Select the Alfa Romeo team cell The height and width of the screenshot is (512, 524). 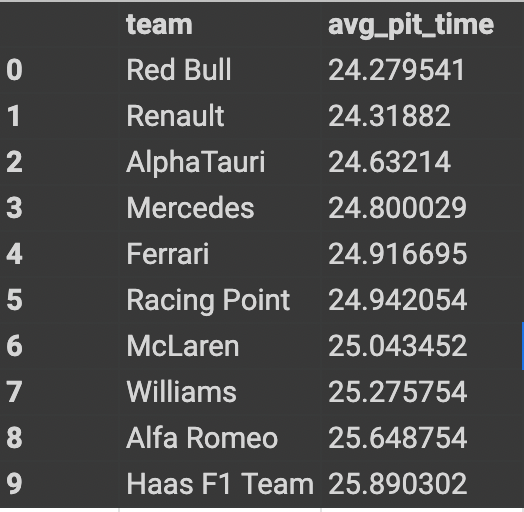pos(202,437)
